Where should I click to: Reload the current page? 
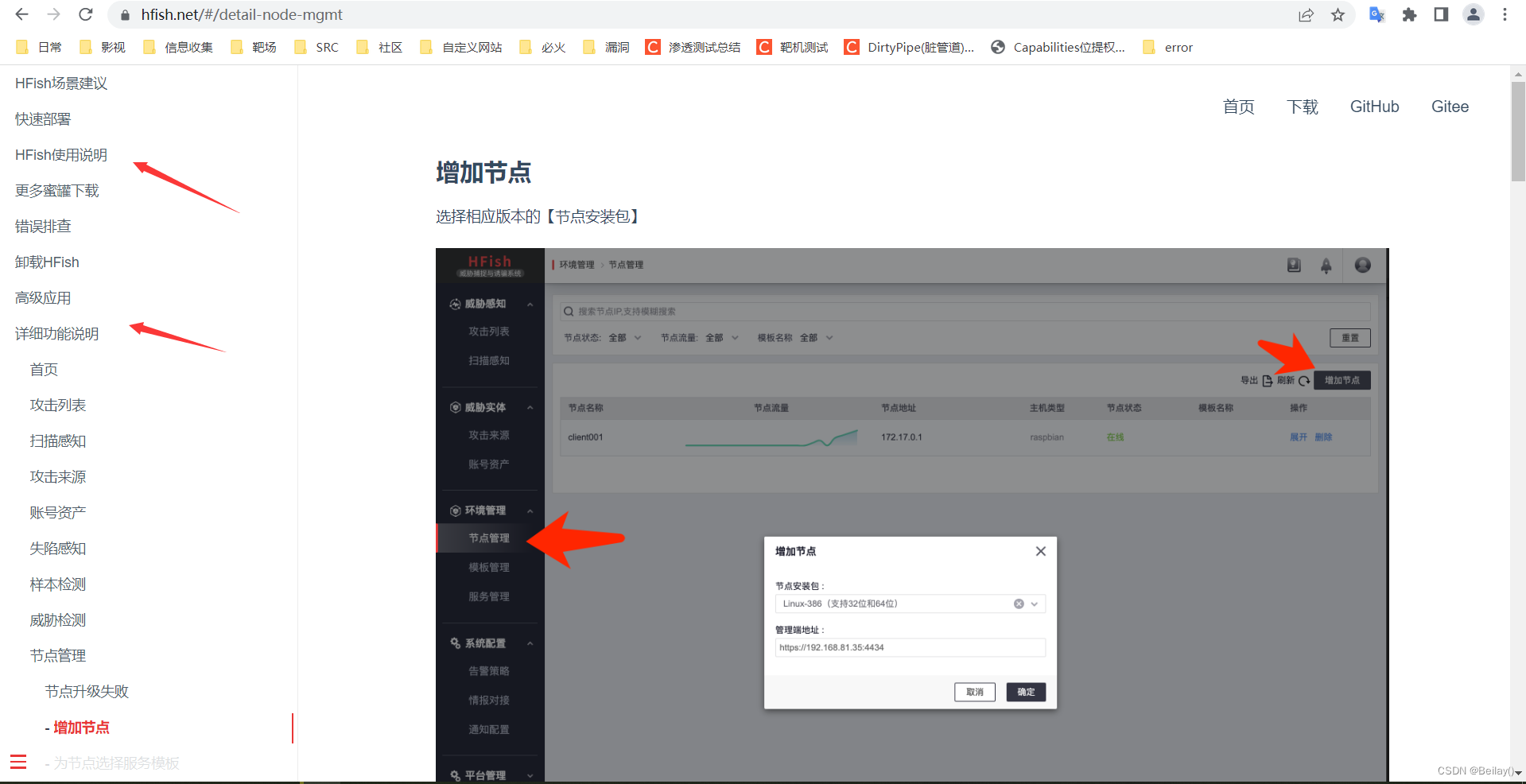86,14
